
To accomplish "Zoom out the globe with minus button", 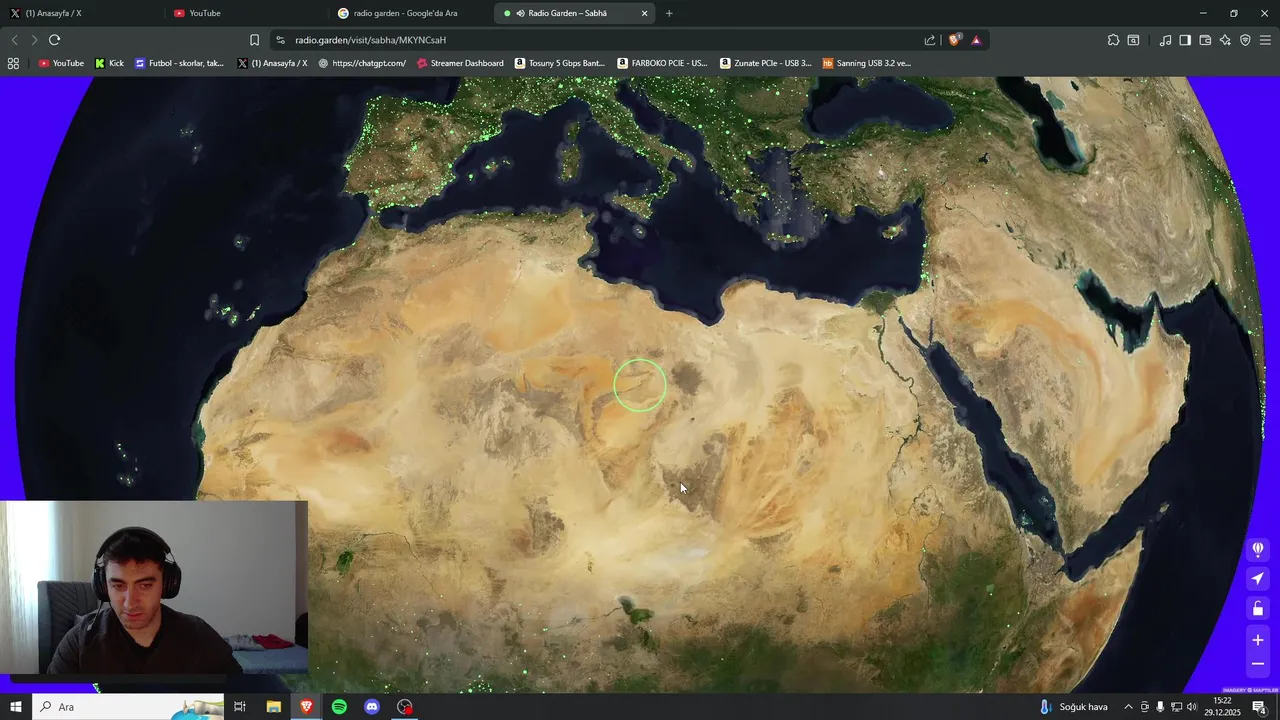I will [1258, 664].
